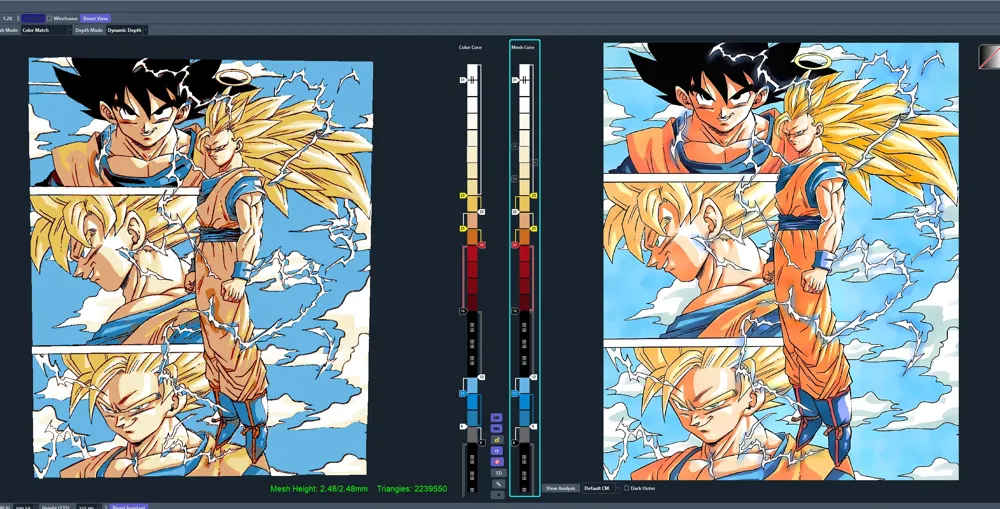Click the red marker tag in Color Core
The width and height of the screenshot is (1000, 509).
(x=482, y=244)
